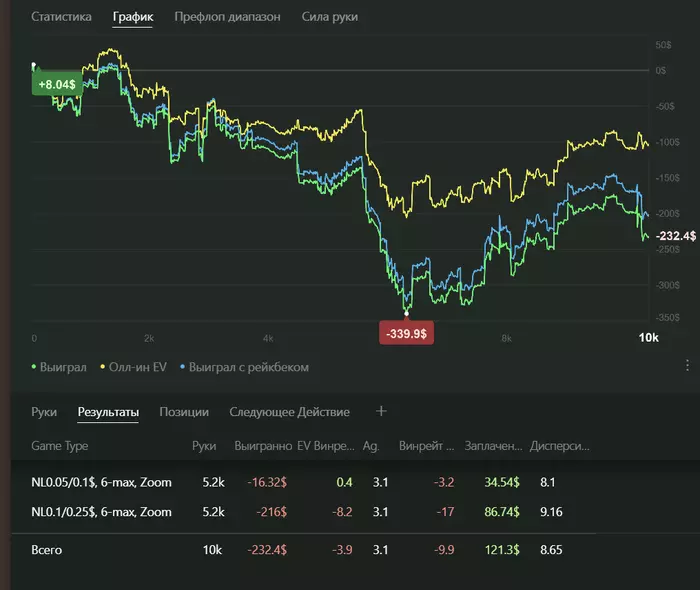Open the Сила руки tab

pyautogui.click(x=329, y=17)
